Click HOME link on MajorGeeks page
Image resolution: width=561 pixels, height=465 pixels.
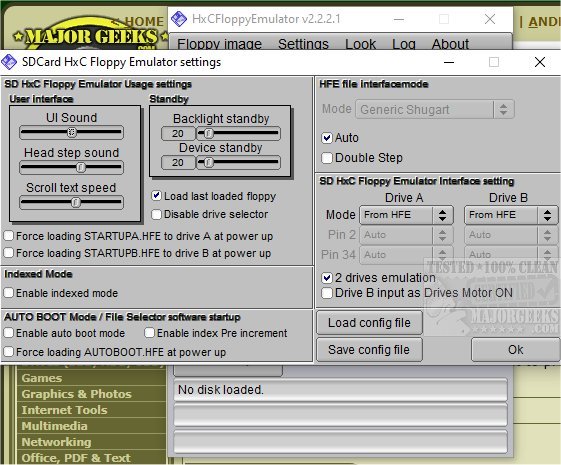pos(144,21)
